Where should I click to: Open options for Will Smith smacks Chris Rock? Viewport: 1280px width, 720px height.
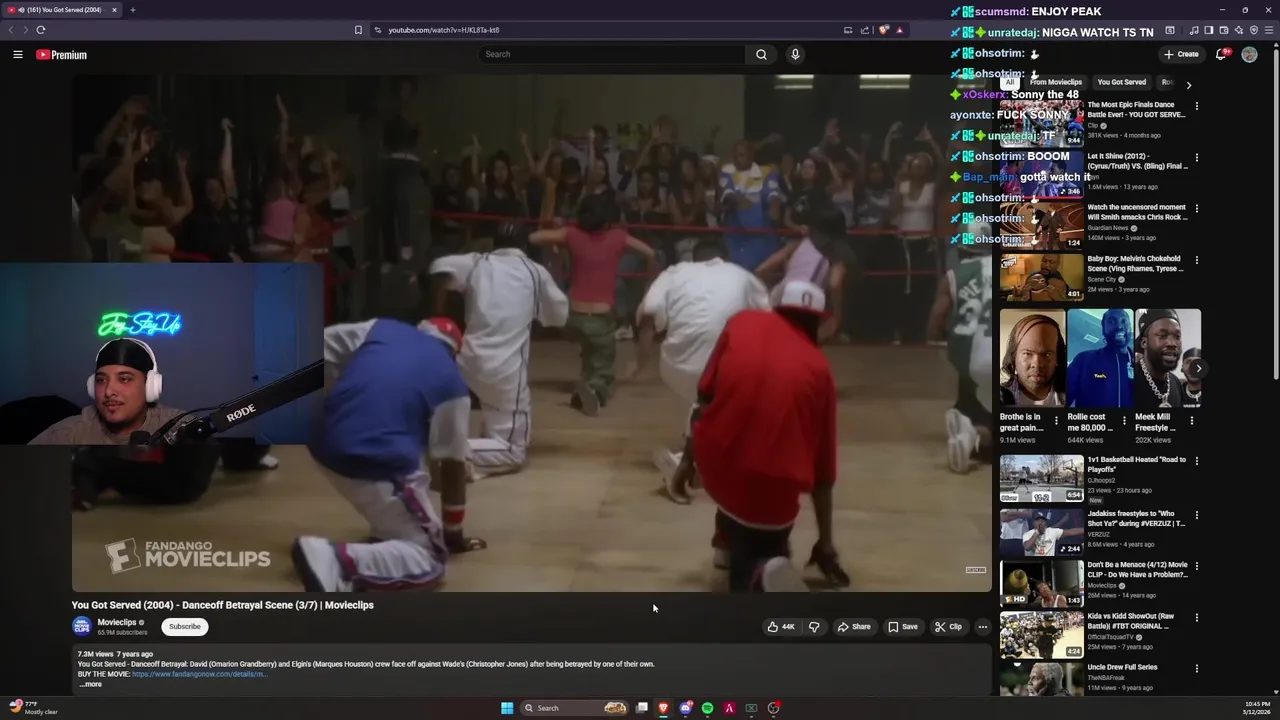pyautogui.click(x=1196, y=209)
